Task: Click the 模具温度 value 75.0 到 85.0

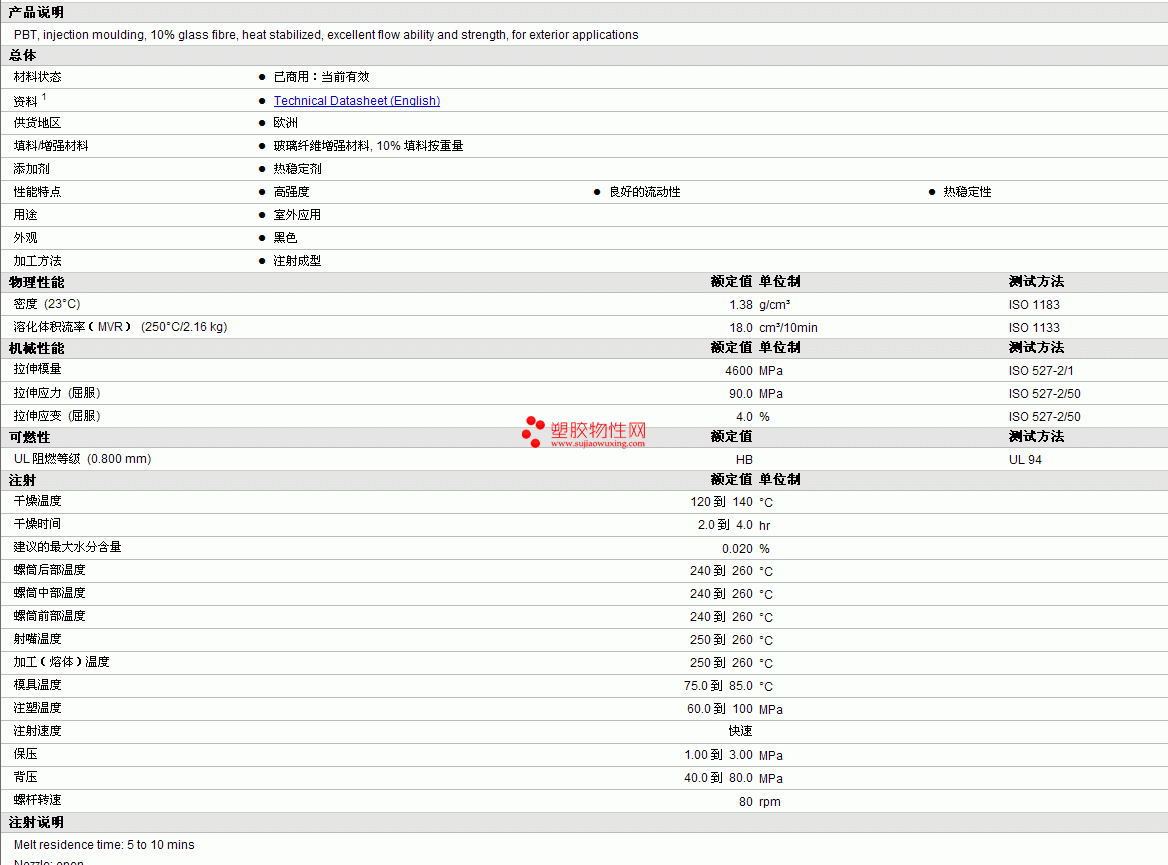Action: click(718, 686)
